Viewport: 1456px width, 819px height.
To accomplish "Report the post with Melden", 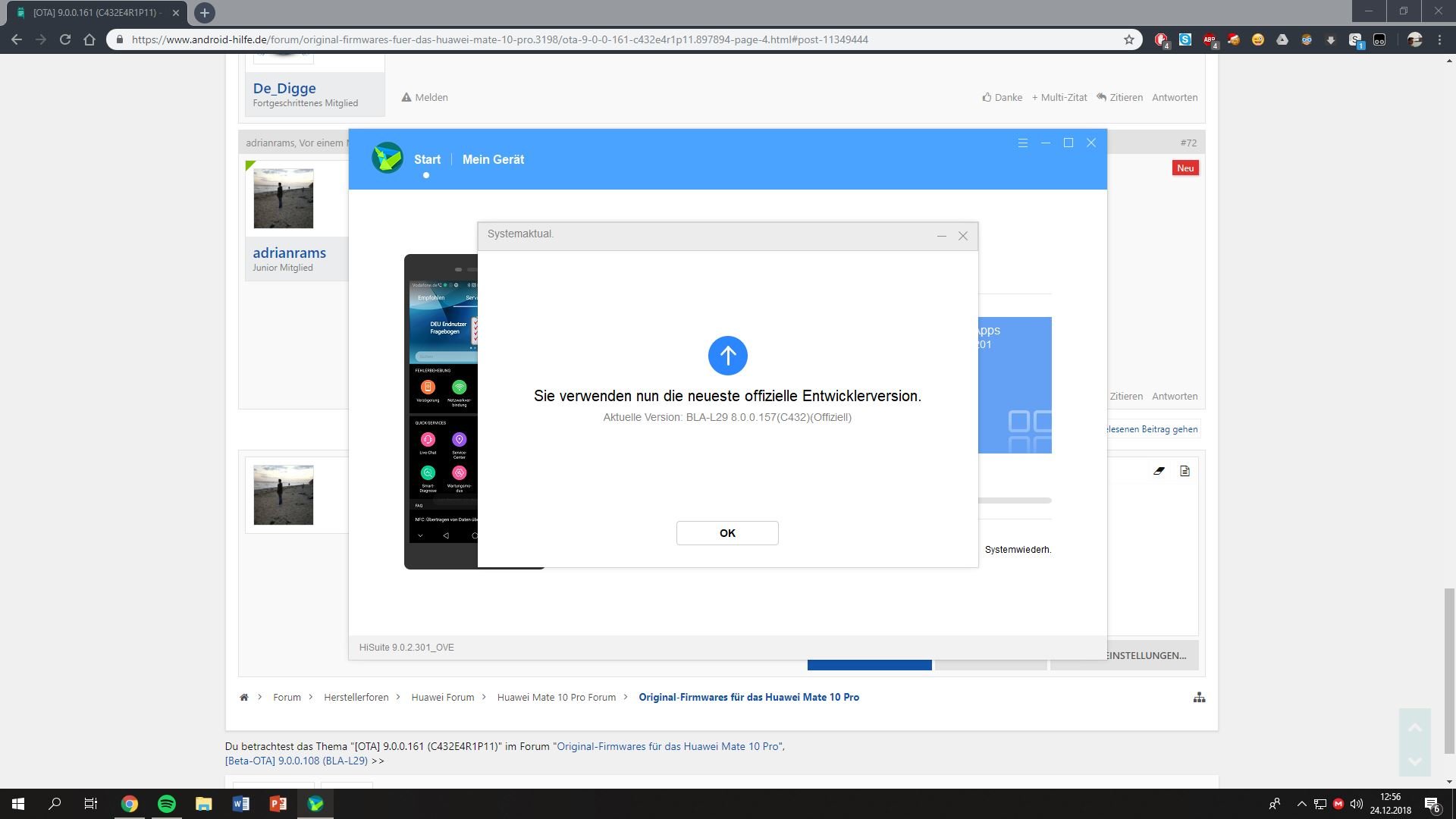I will tap(425, 97).
